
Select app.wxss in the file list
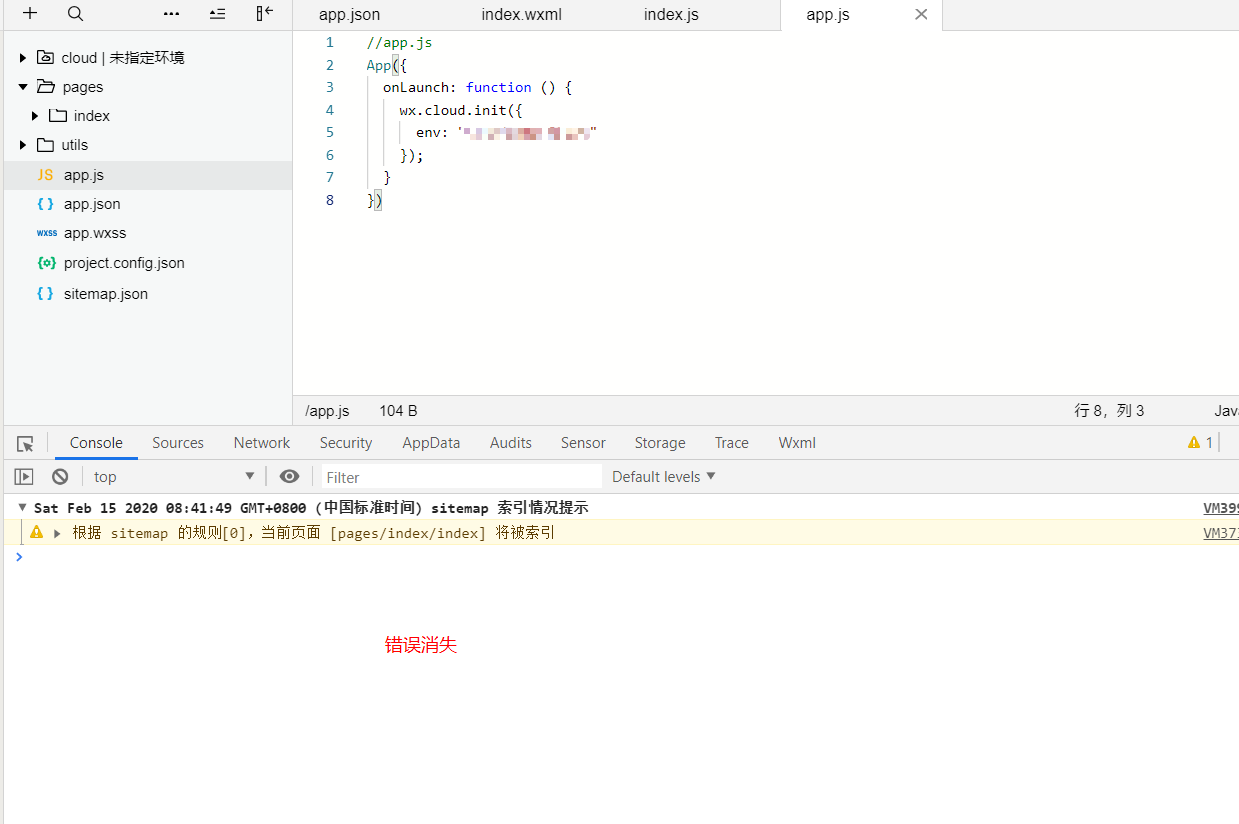90,232
